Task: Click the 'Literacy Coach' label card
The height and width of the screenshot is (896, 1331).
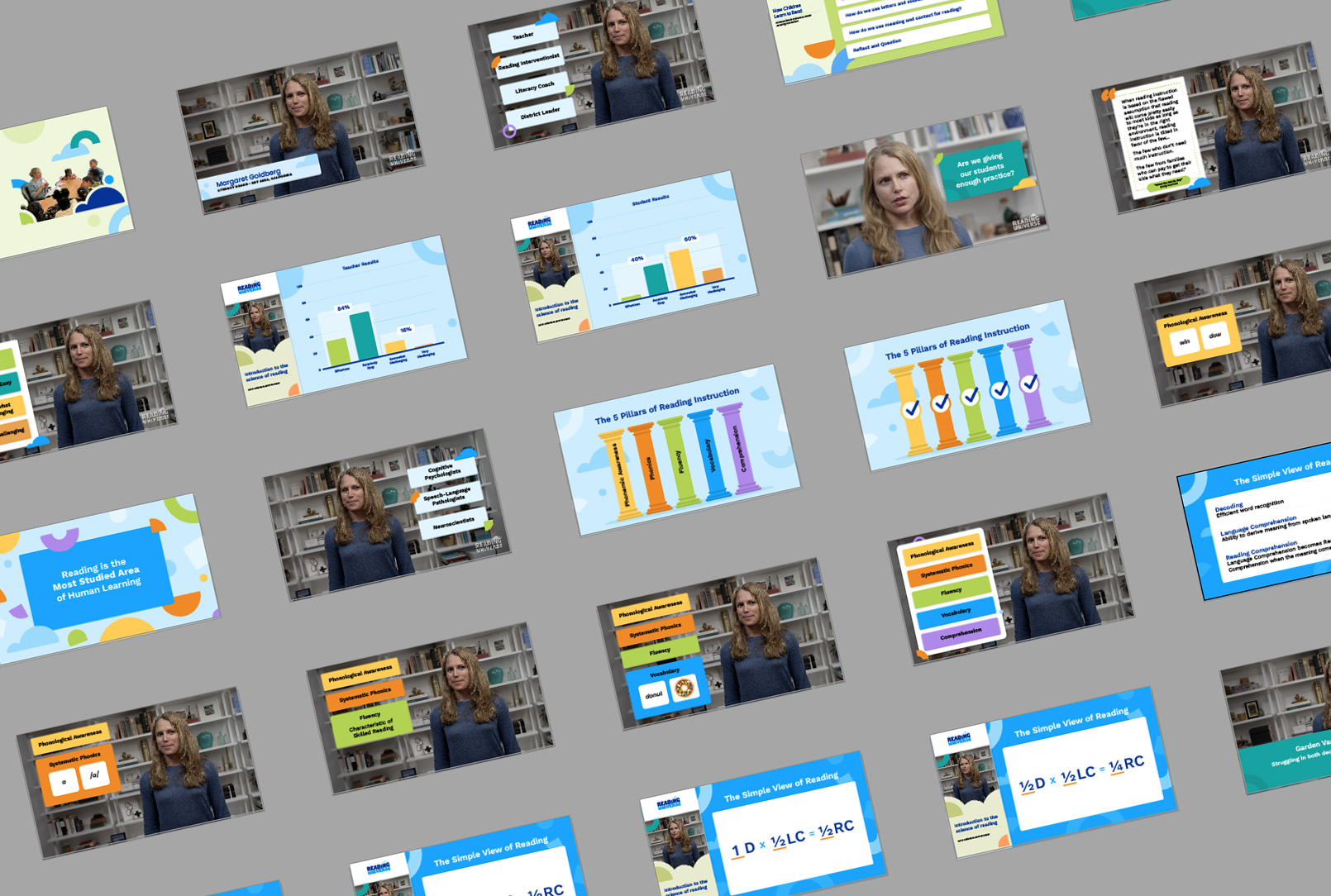Action: pyautogui.click(x=535, y=87)
